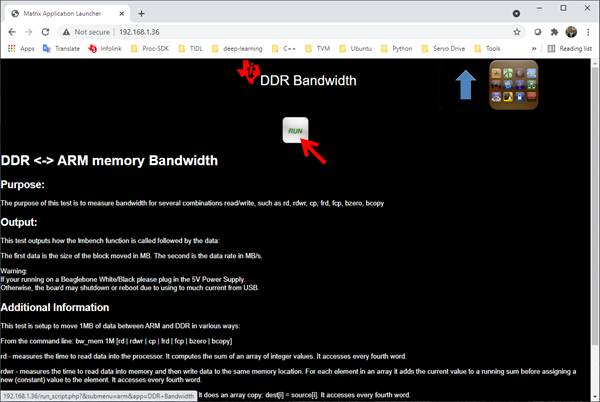The height and width of the screenshot is (402, 600).
Task: Click the blue up arrow icon
Action: [467, 85]
